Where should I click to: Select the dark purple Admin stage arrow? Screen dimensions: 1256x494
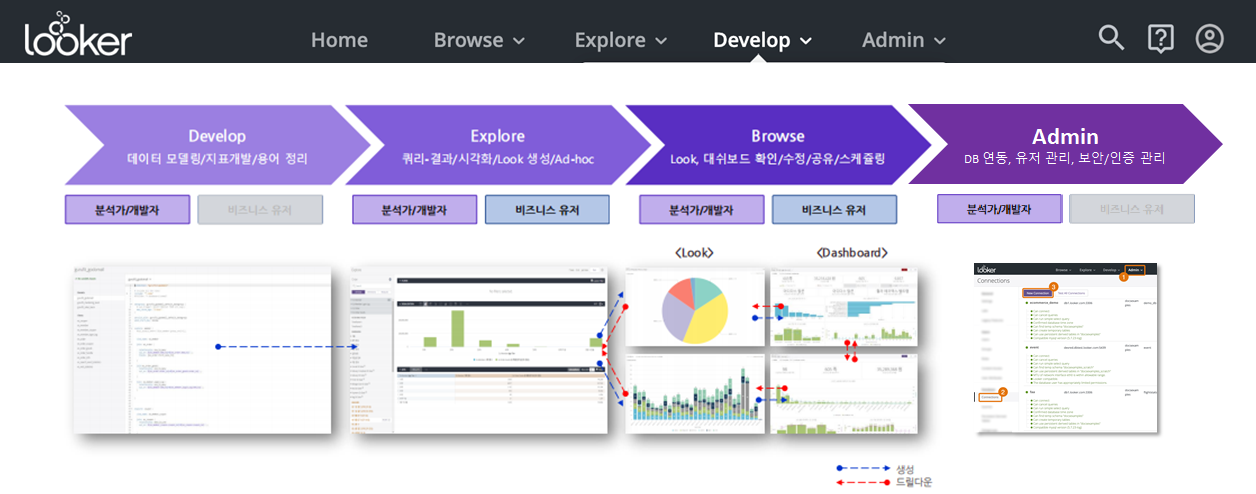tap(1064, 145)
